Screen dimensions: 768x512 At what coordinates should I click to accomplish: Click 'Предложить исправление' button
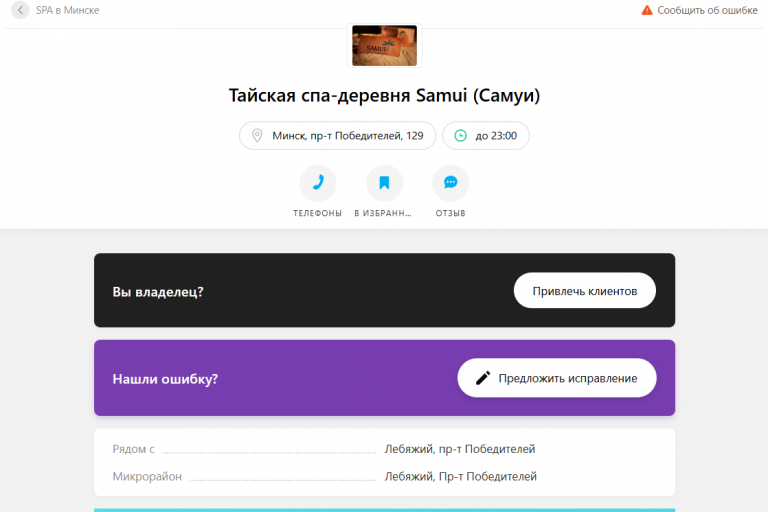(557, 378)
